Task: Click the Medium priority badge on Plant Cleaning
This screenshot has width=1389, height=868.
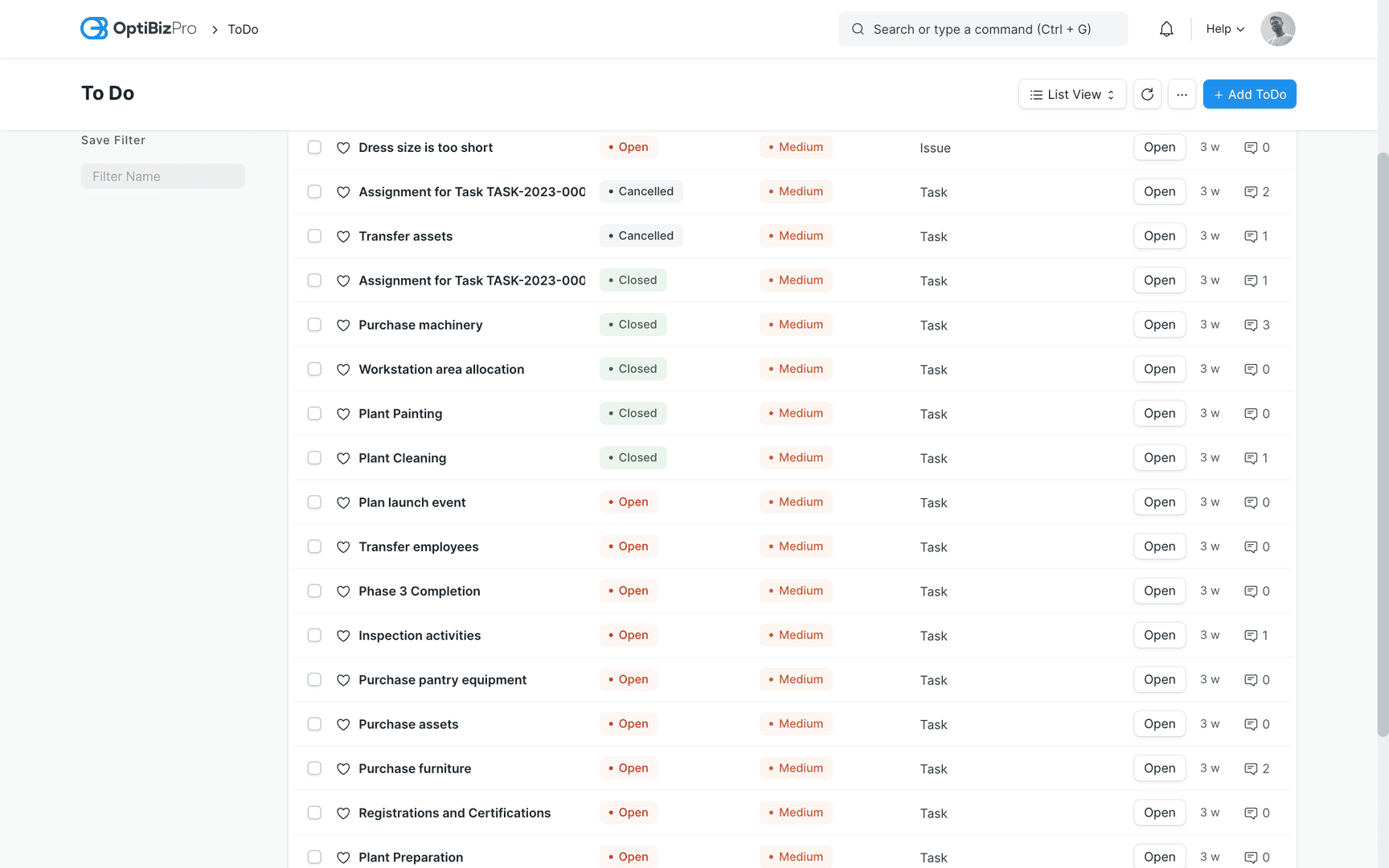Action: (796, 457)
